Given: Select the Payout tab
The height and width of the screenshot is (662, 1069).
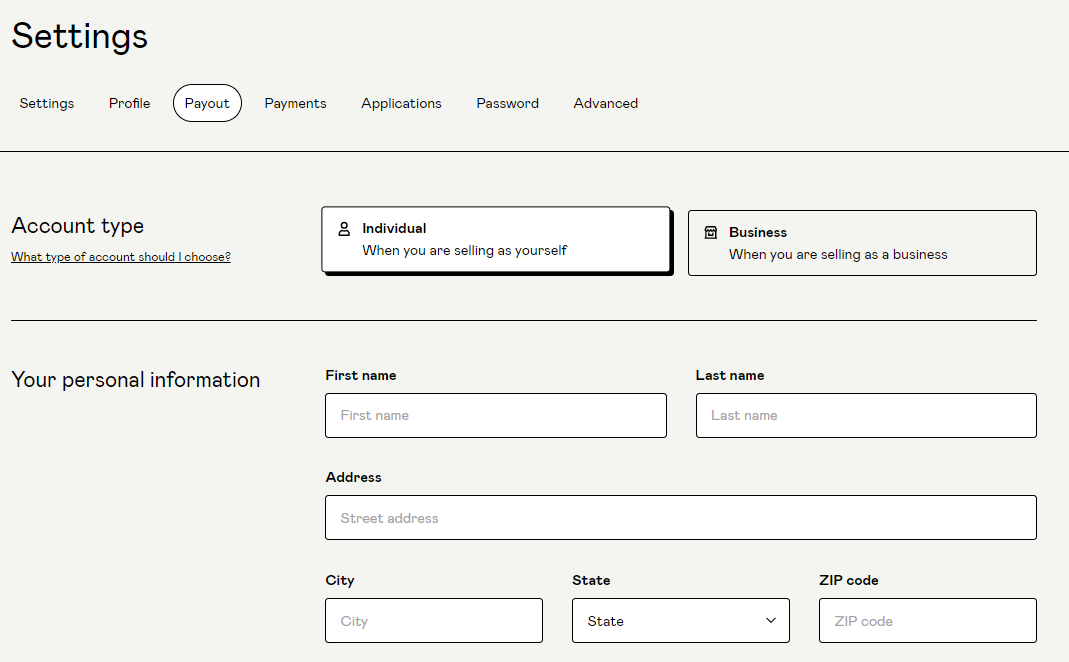Looking at the screenshot, I should click(x=207, y=103).
